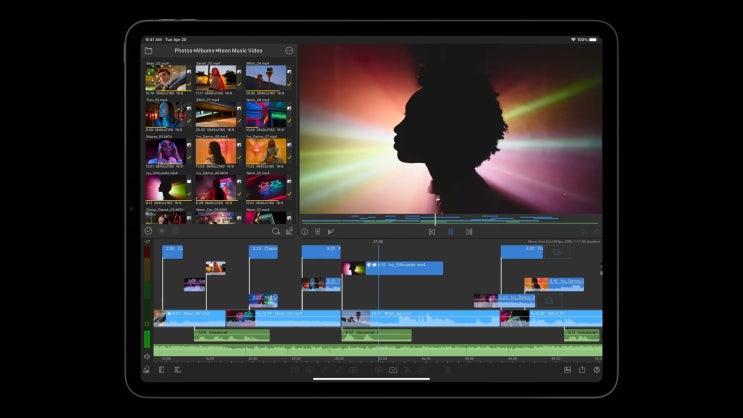Tap the clip edit icon in center toolbar
743x418 pixels.
click(393, 370)
